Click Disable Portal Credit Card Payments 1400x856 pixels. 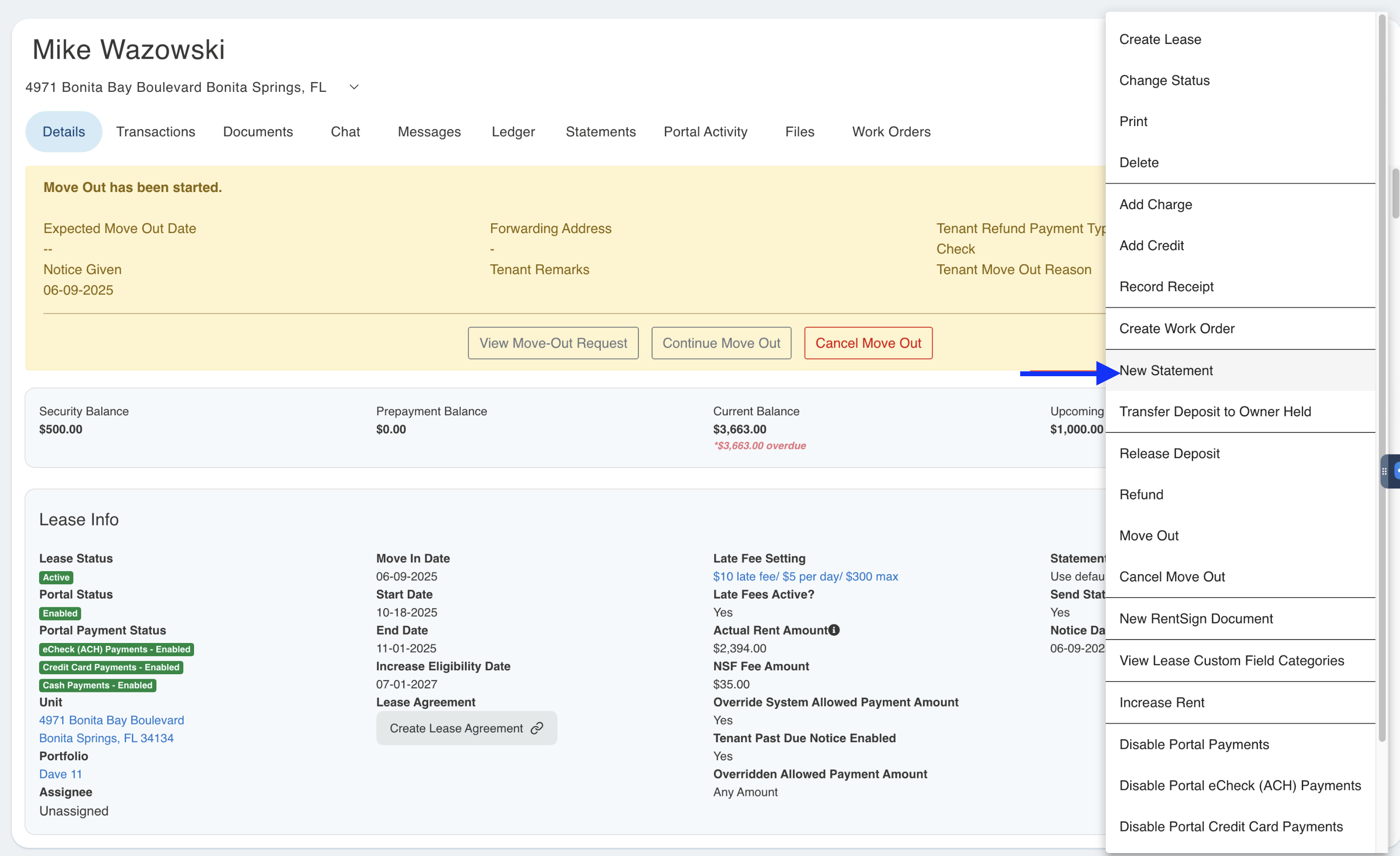1231,827
